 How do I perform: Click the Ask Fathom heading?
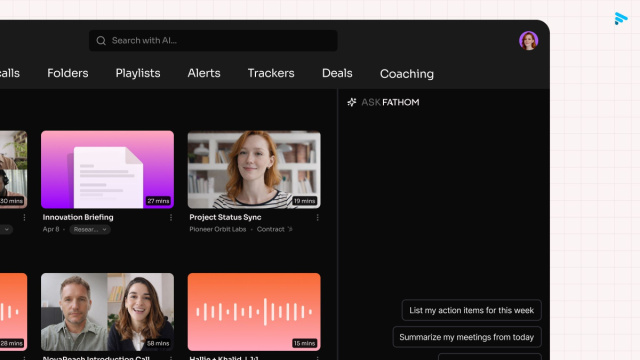click(x=390, y=102)
